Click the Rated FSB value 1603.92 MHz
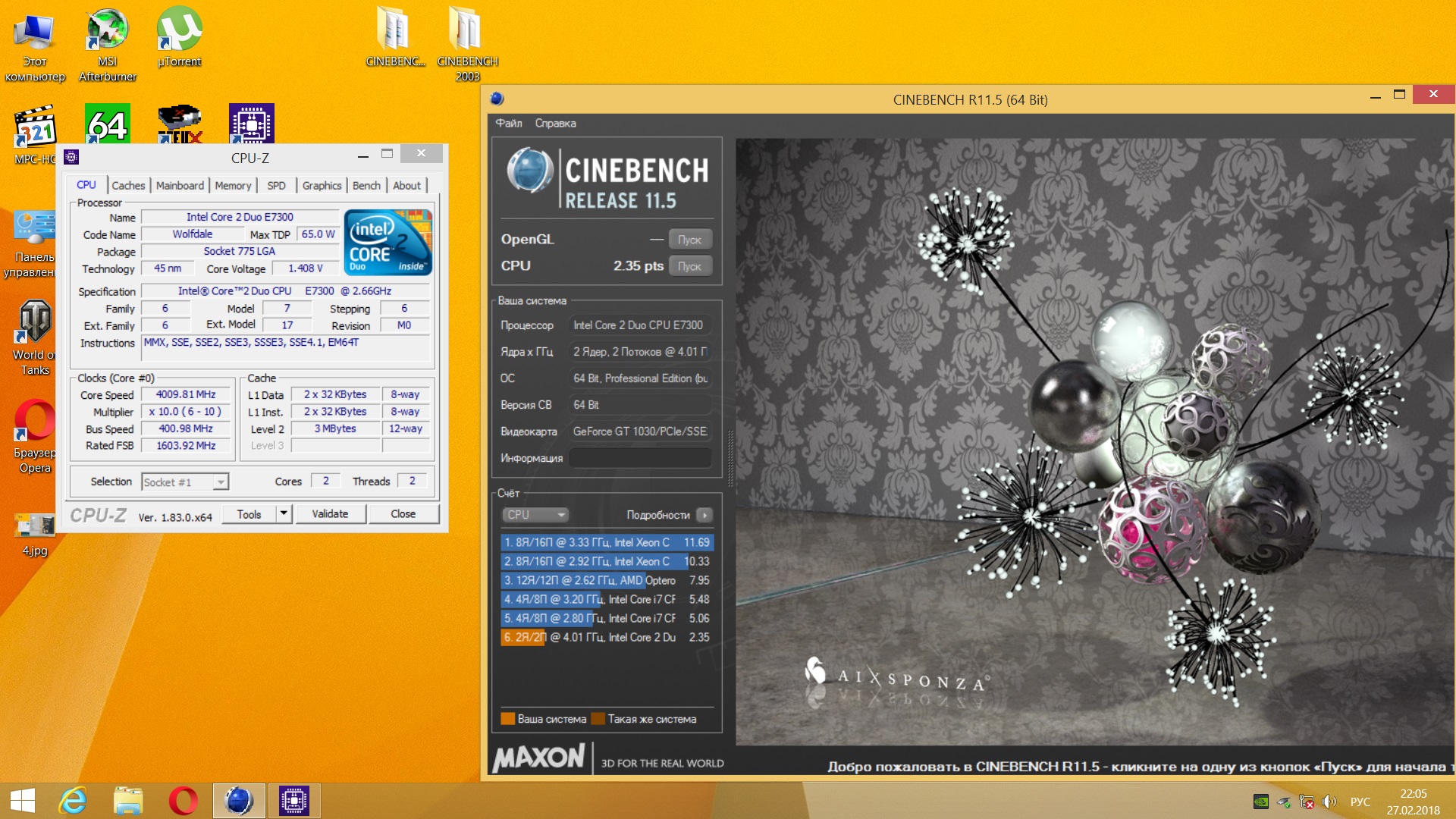Screen dimensions: 1456x819 point(186,445)
